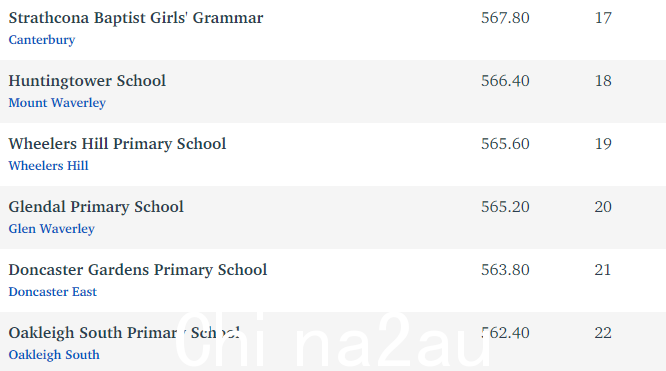
Task: Select Huntingtower School name
Action: coord(87,81)
